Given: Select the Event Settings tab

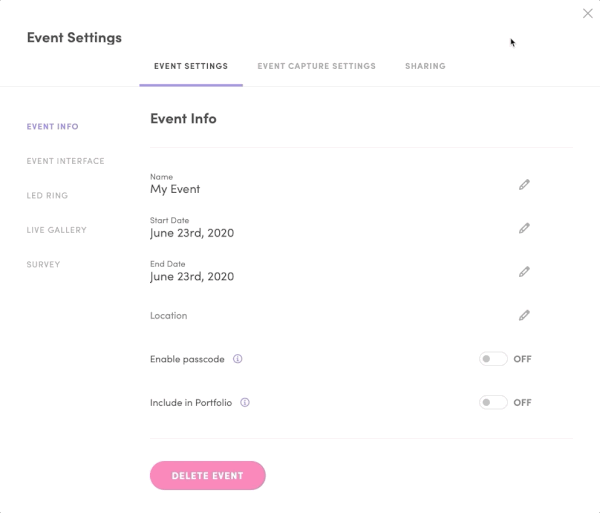Looking at the screenshot, I should (191, 66).
